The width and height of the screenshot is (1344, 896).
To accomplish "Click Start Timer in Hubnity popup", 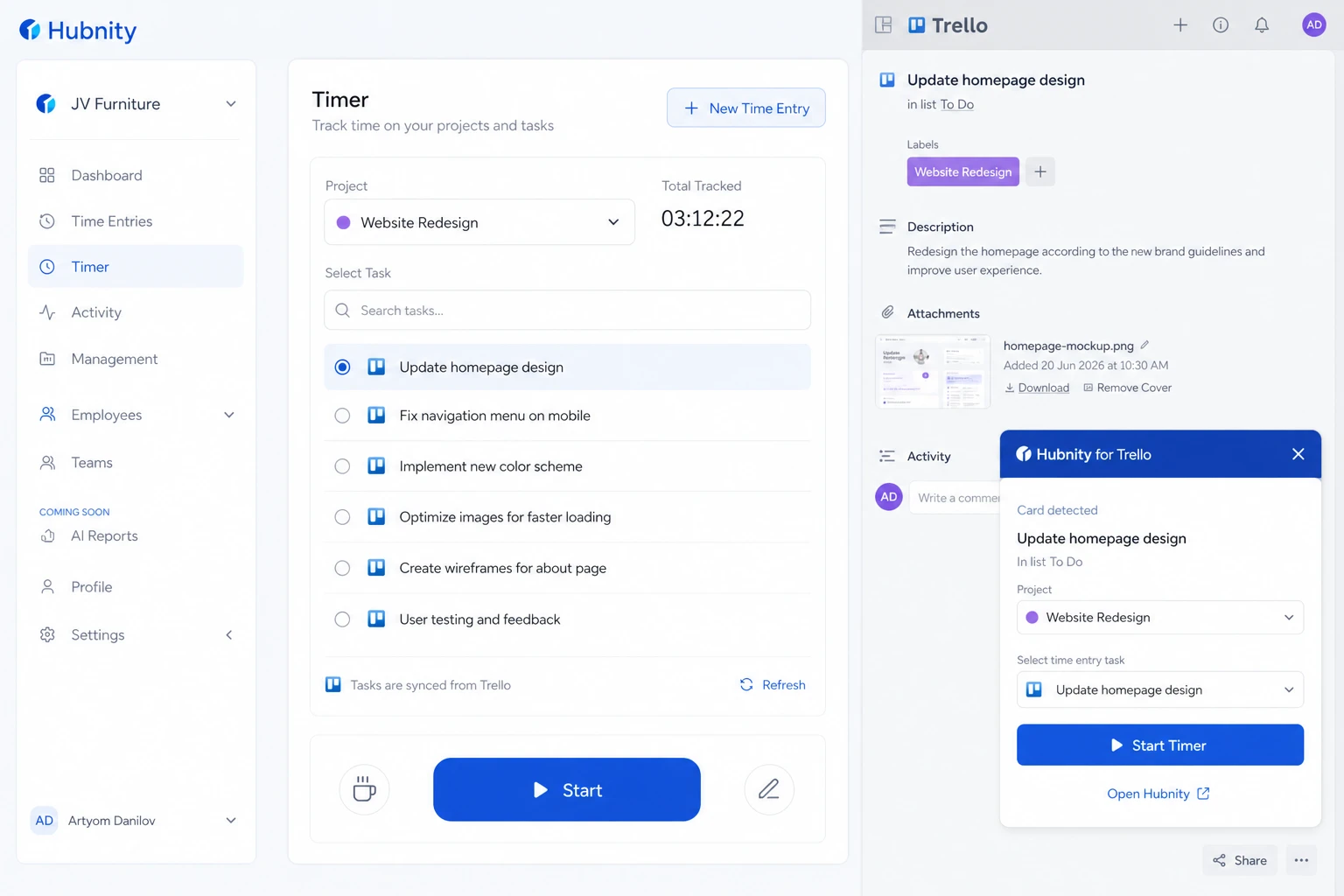I will tap(1160, 745).
